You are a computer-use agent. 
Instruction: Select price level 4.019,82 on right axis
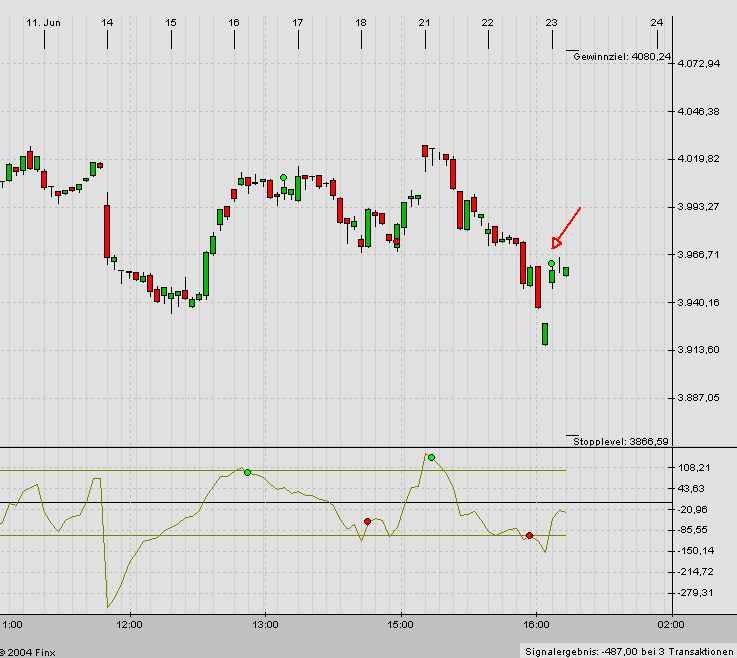tap(699, 159)
